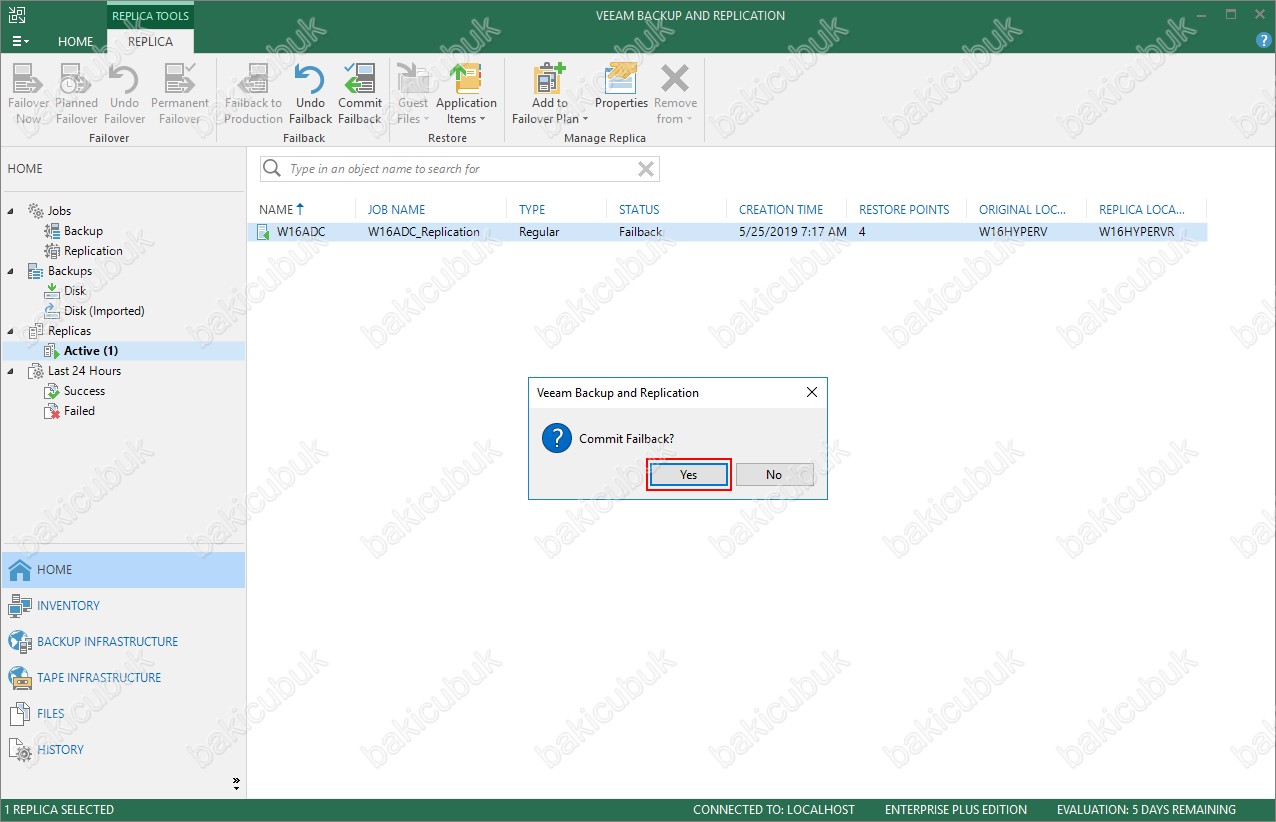Click the Failback status cell
The height and width of the screenshot is (822, 1276).
(x=640, y=232)
